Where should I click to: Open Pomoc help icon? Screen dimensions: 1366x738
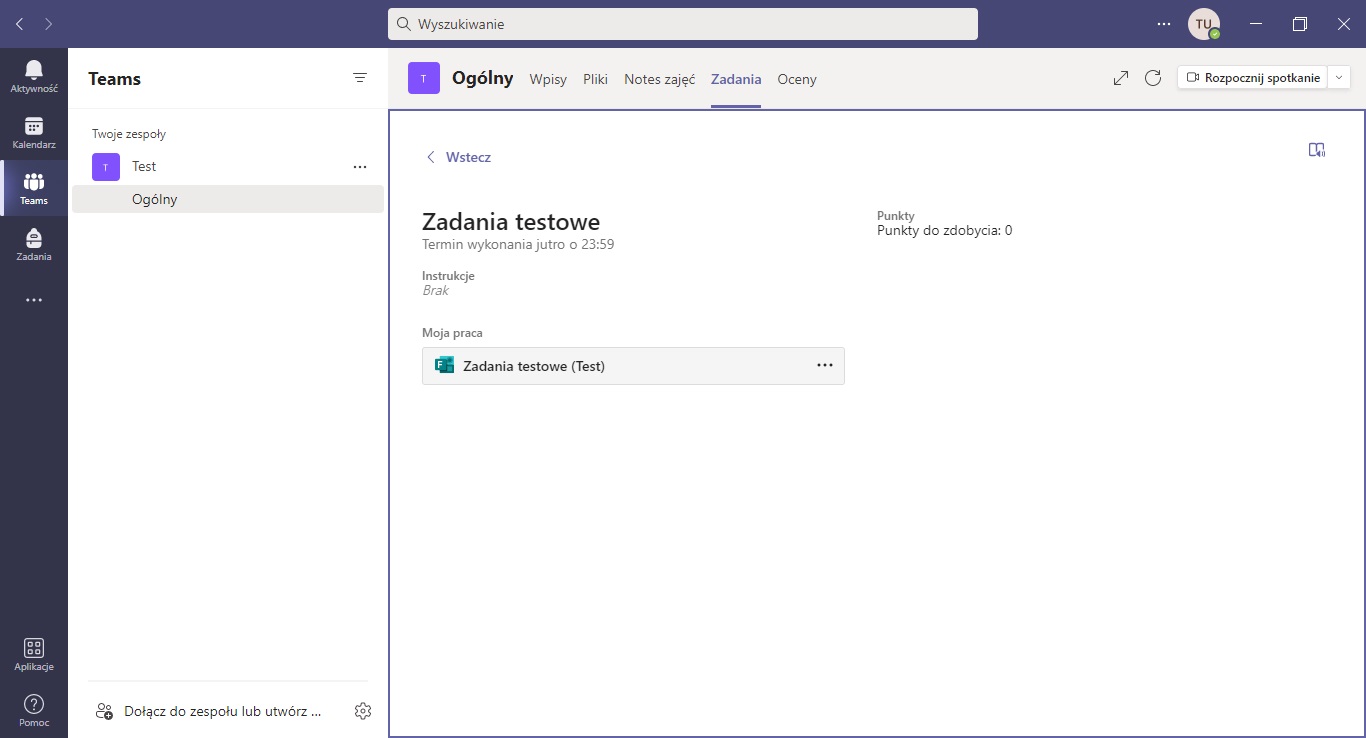point(34,711)
